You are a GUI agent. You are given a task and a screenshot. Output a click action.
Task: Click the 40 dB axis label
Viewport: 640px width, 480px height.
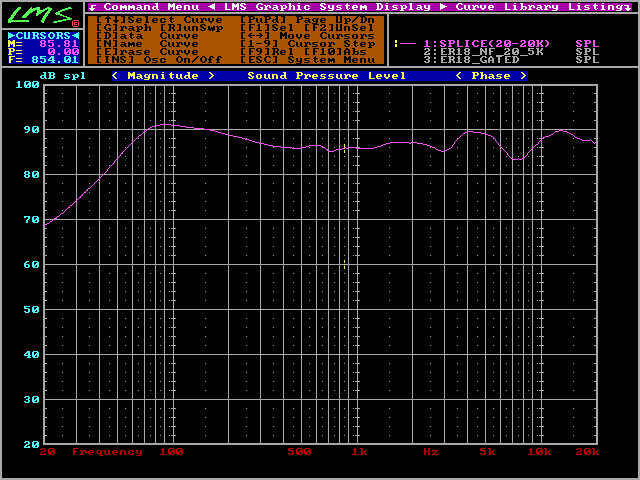(31, 355)
